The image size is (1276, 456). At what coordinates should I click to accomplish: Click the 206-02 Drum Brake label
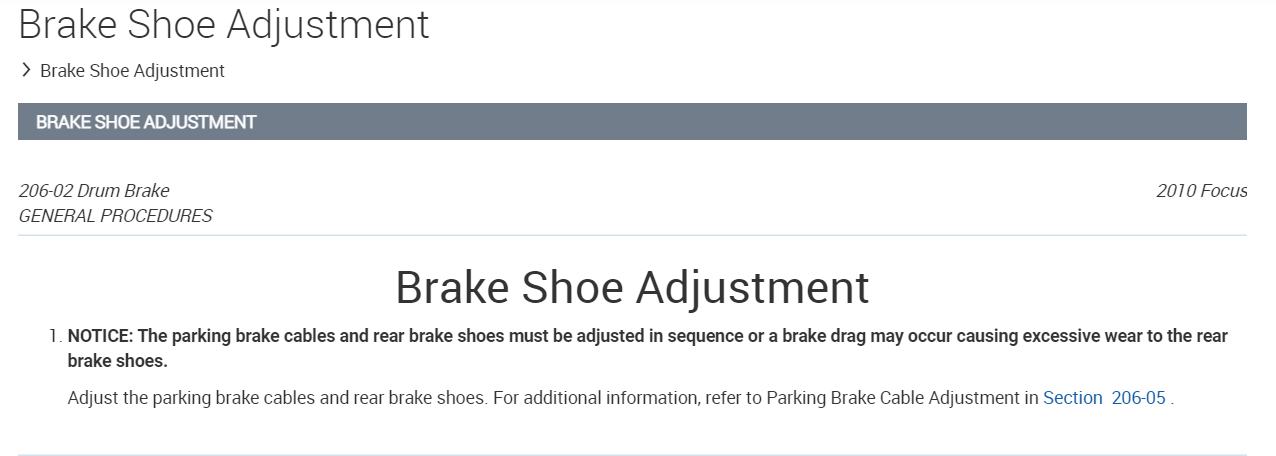(x=94, y=191)
